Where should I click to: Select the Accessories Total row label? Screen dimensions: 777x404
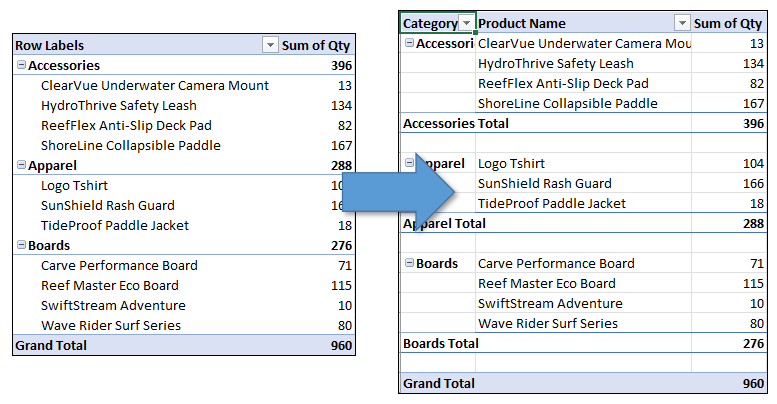click(455, 123)
